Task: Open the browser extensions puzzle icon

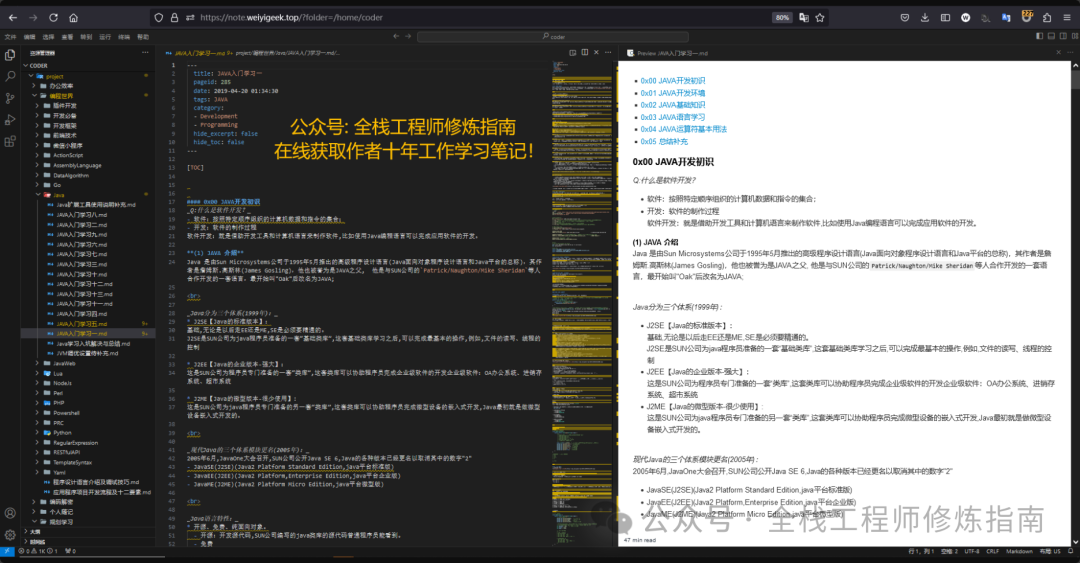Action: pyautogui.click(x=1046, y=18)
